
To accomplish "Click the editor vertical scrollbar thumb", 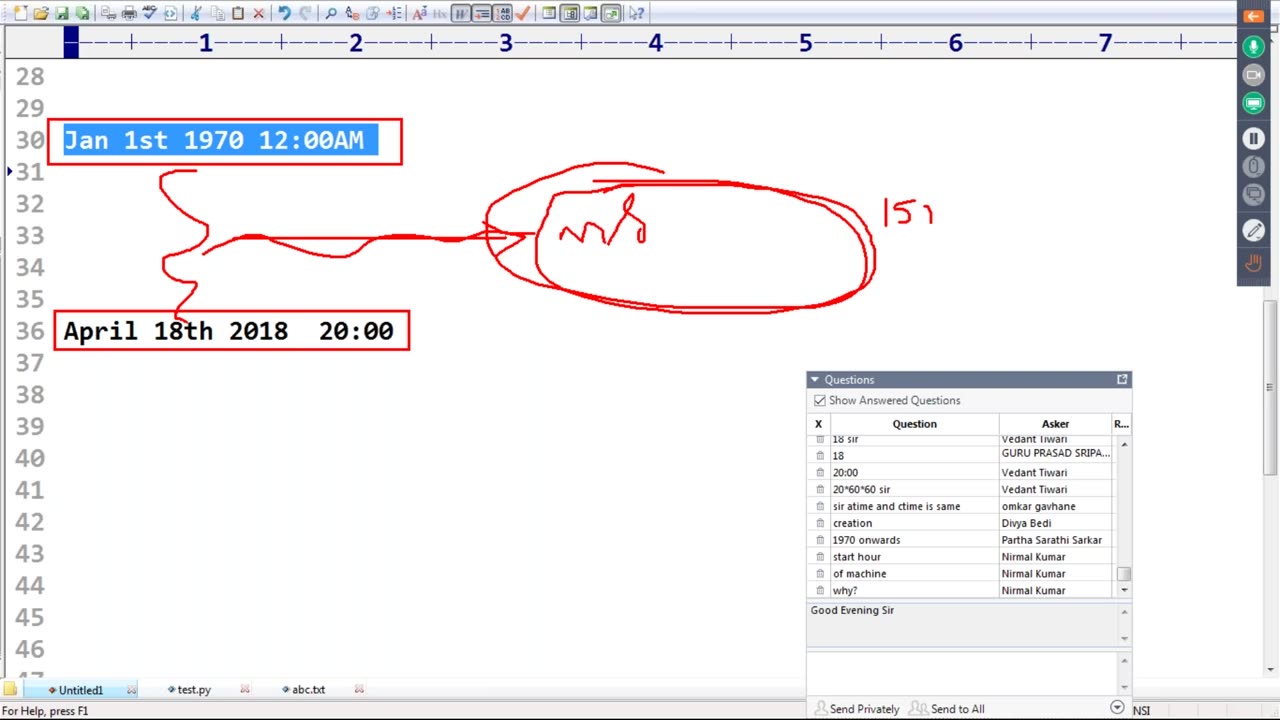I will pyautogui.click(x=1270, y=386).
